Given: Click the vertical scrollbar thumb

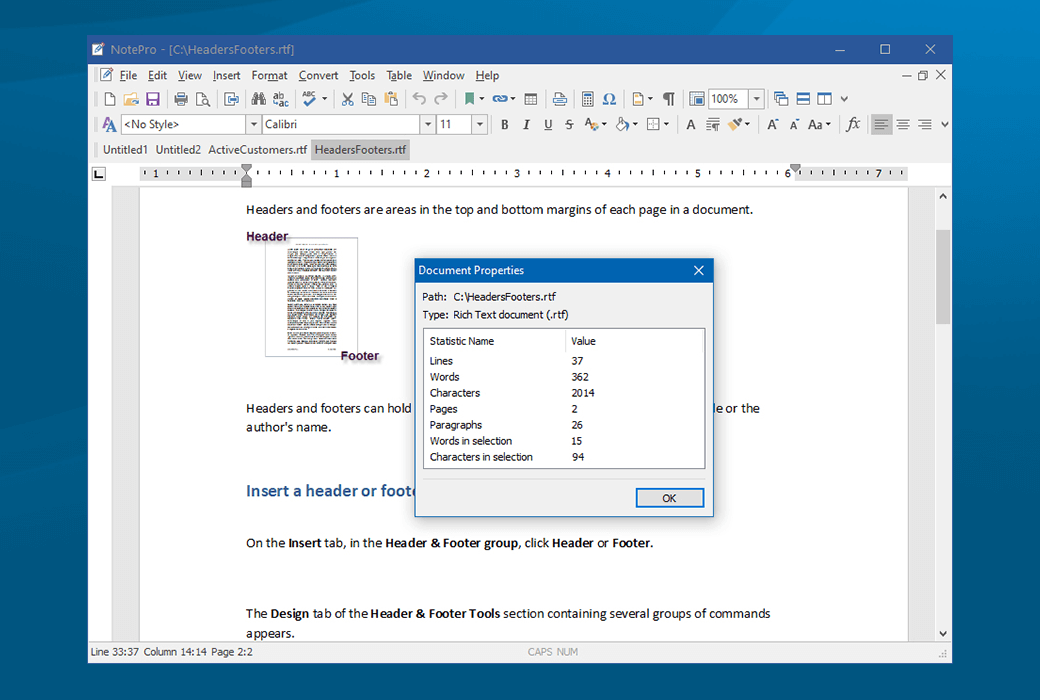Looking at the screenshot, I should click(x=943, y=277).
